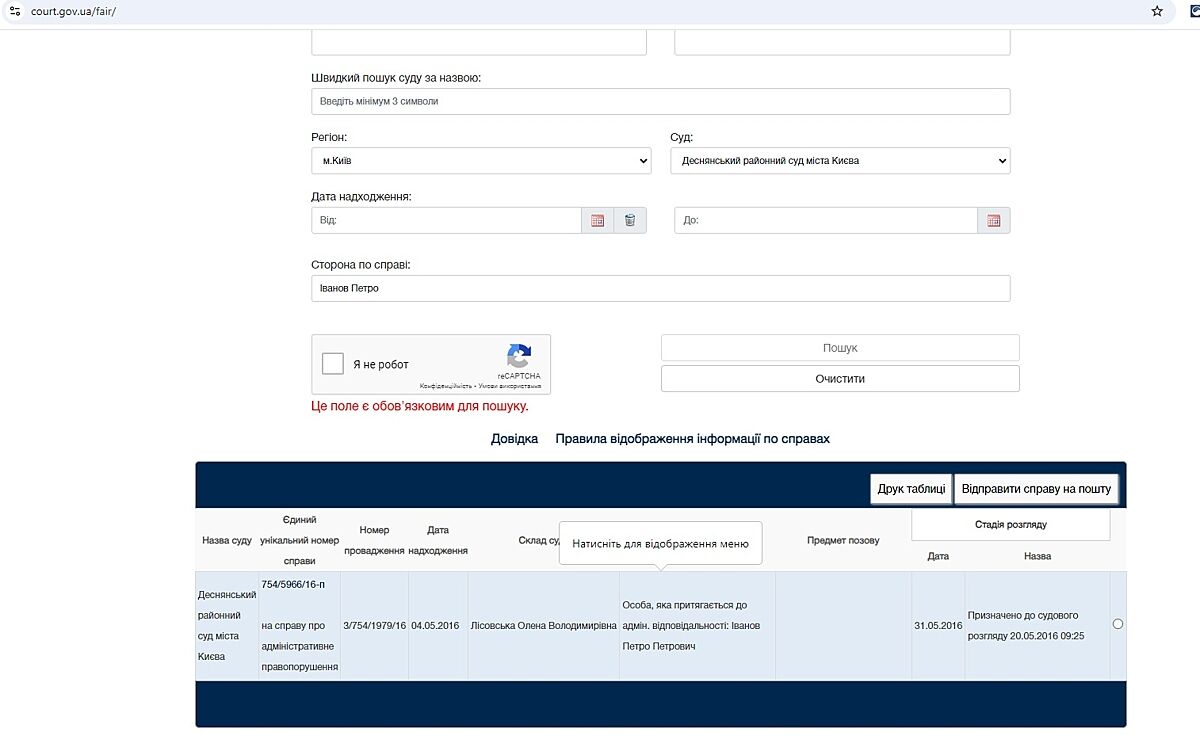View site information icon in address bar
The width and height of the screenshot is (1200, 751).
14,11
